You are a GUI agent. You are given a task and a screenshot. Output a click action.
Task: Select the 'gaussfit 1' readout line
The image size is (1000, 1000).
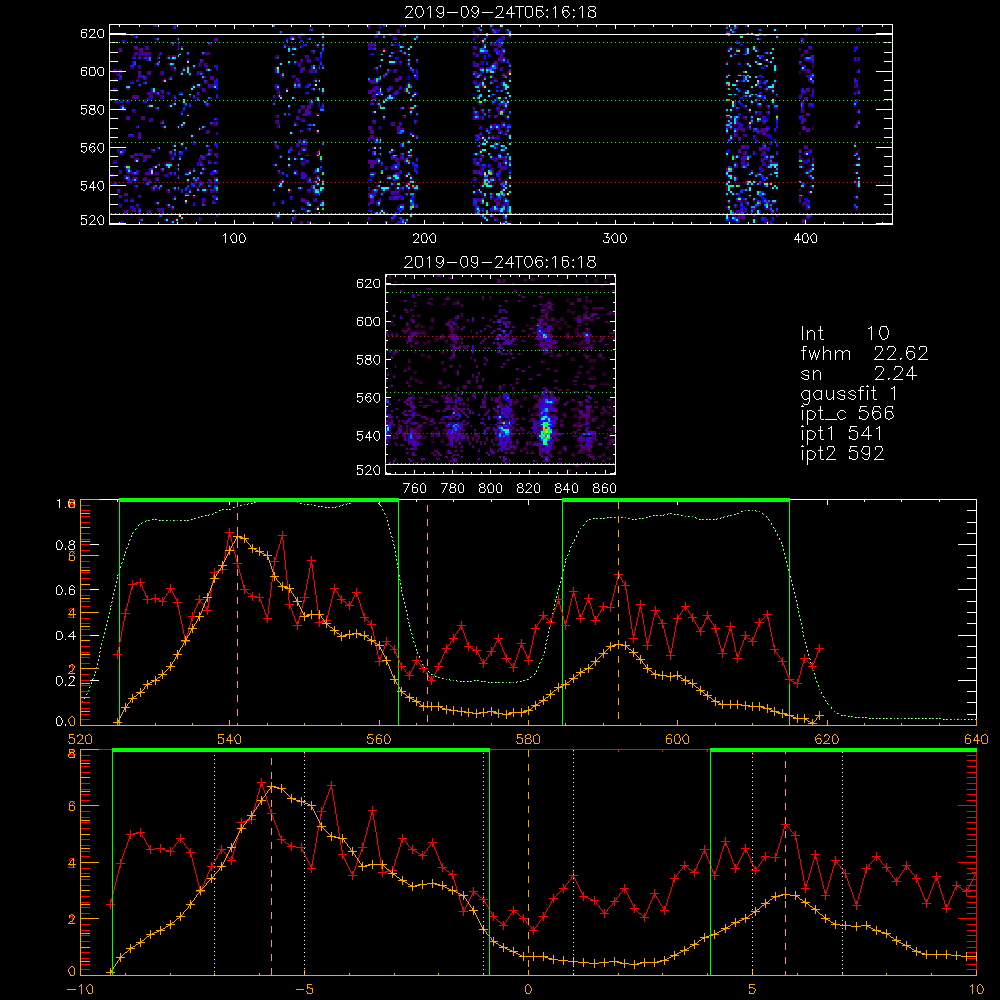tap(849, 393)
